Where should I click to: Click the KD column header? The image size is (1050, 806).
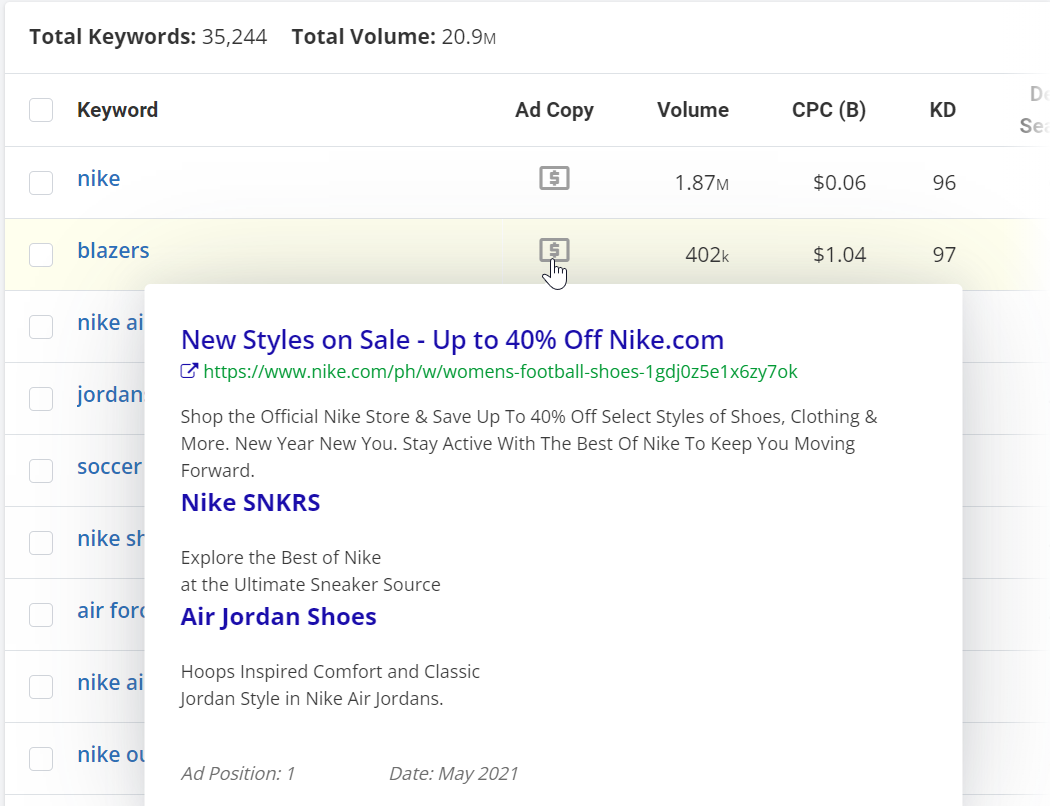(943, 110)
